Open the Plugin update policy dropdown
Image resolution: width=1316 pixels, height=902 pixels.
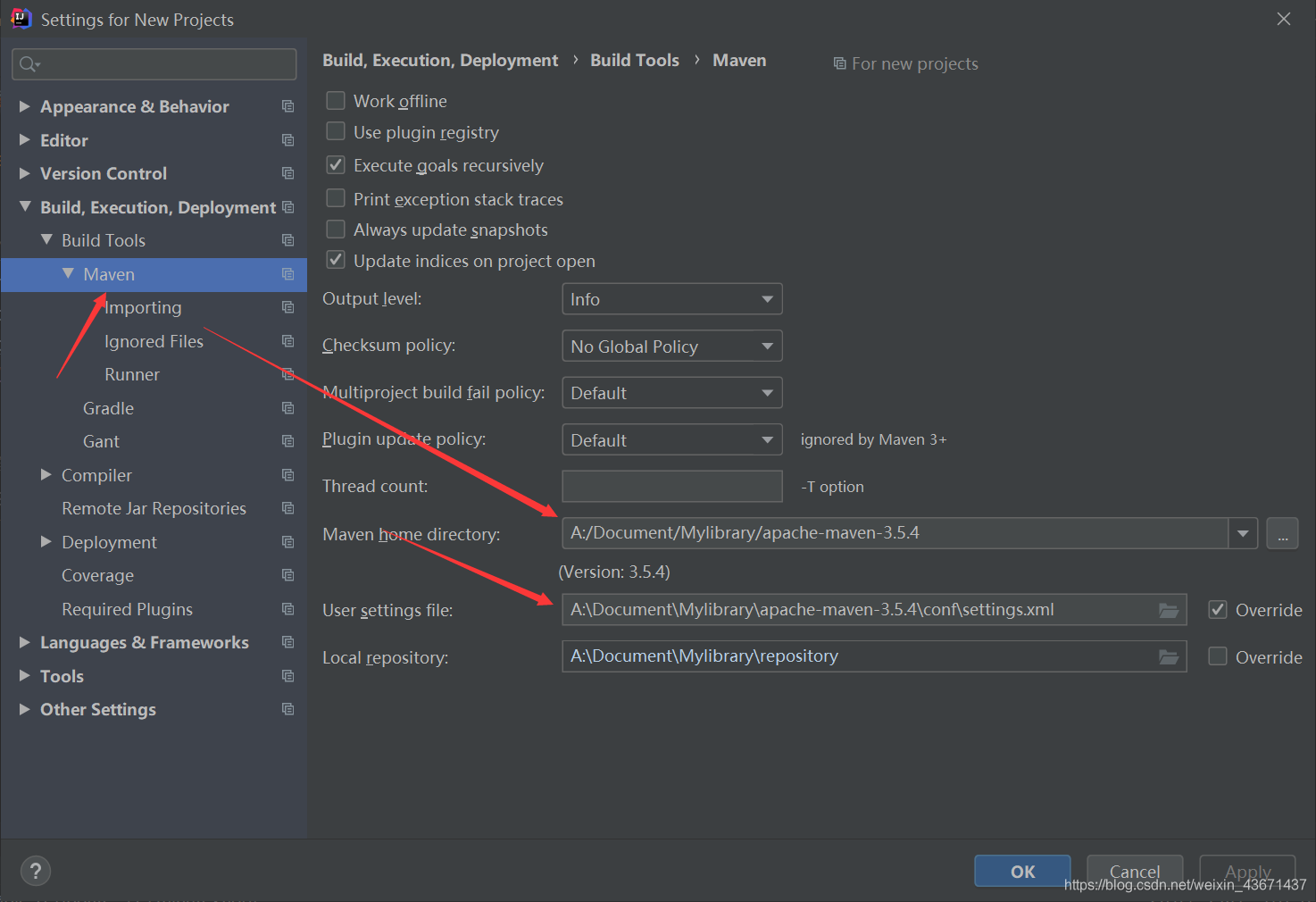click(672, 439)
